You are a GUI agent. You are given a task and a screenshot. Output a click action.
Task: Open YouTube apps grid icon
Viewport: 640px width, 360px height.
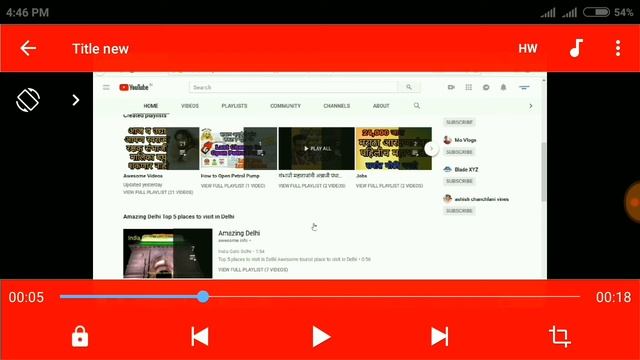(469, 87)
